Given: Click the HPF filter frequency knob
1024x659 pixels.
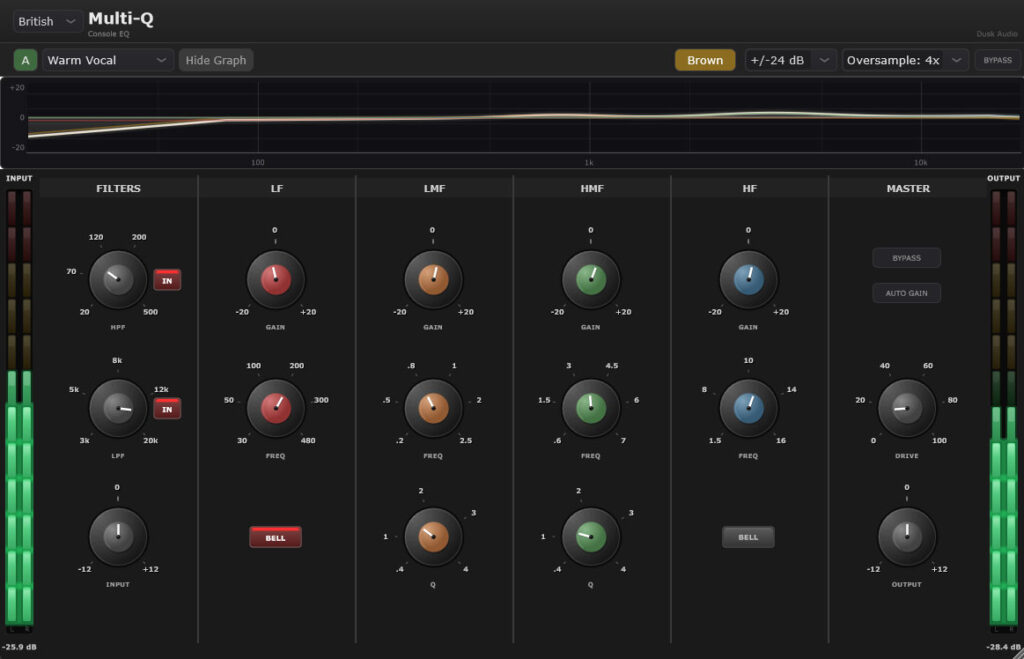Looking at the screenshot, I should click(118, 280).
